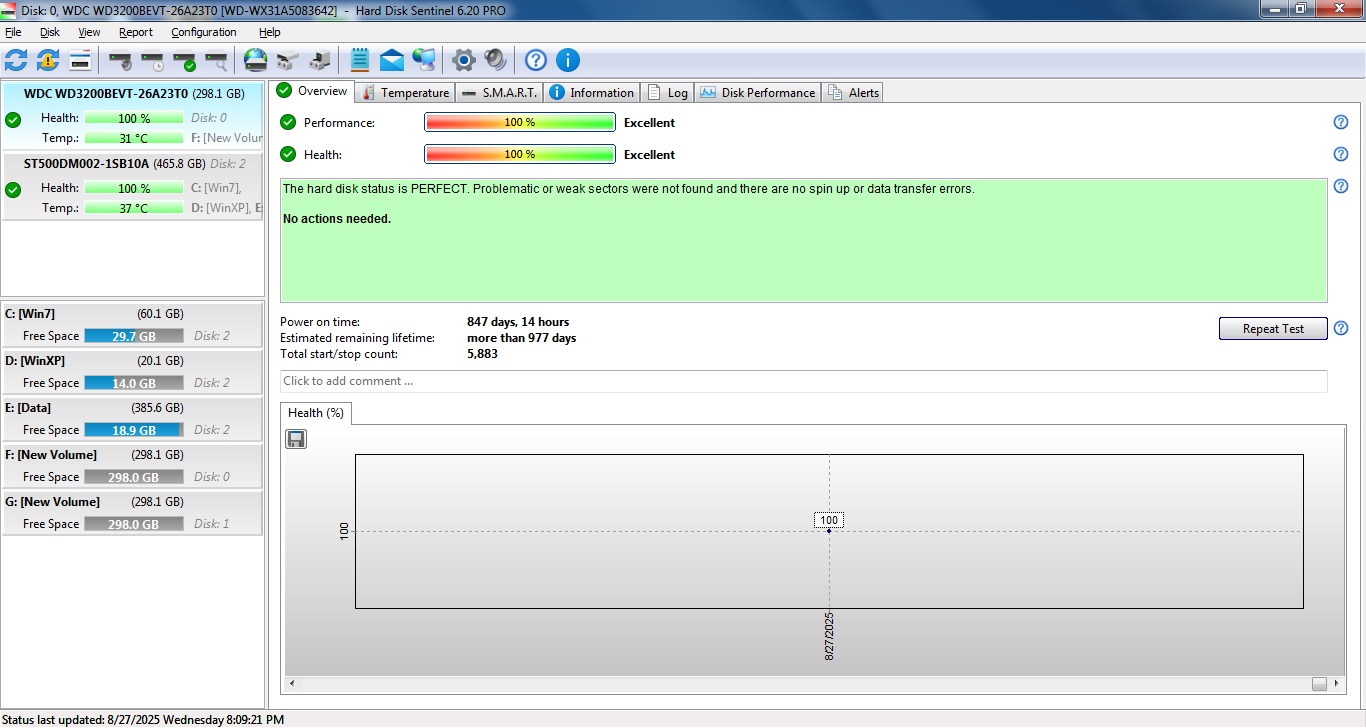This screenshot has height=728, width=1366.
Task: Select the C: [Win7] partition label
Action: pos(30,314)
